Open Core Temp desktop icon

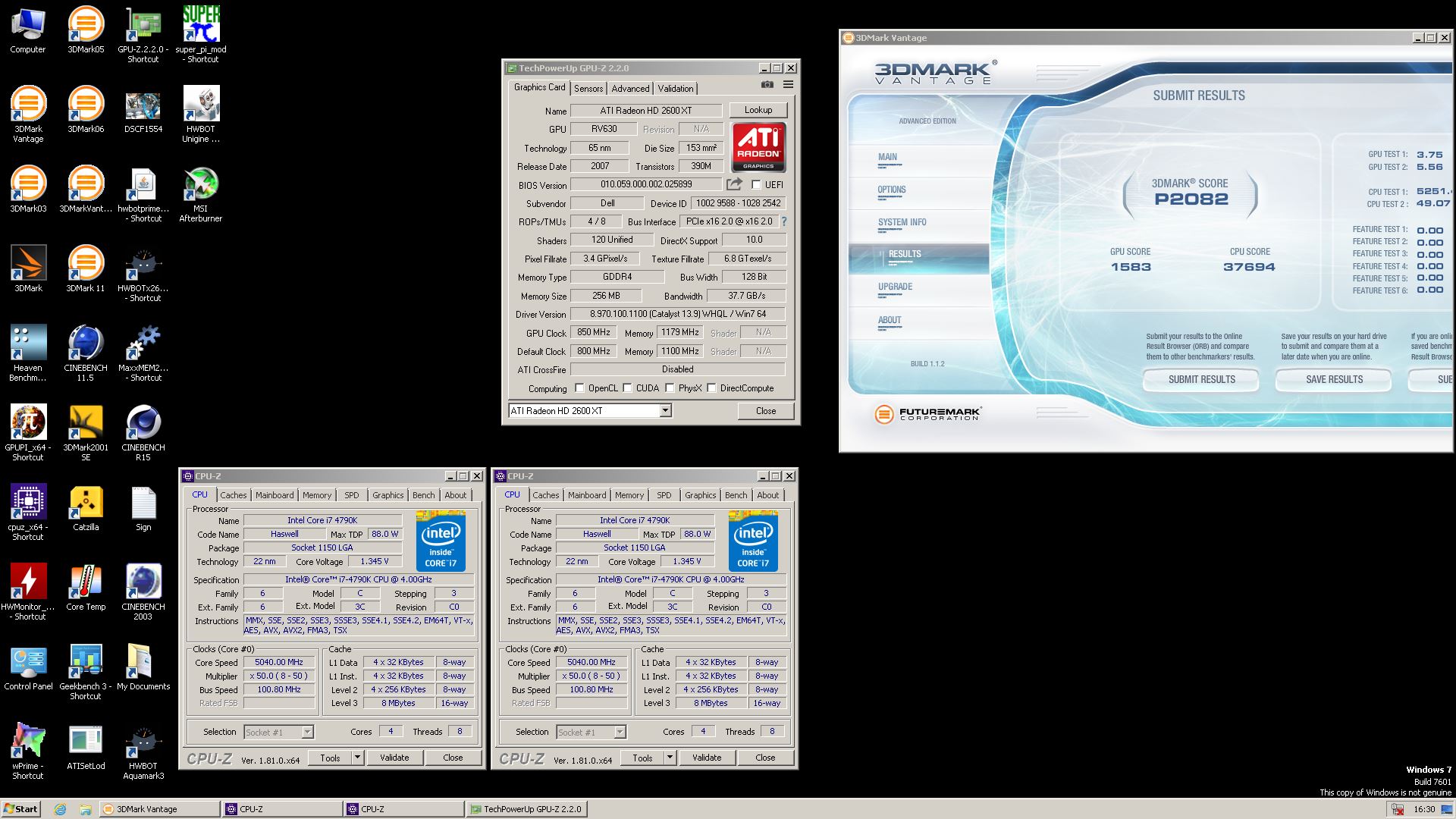(86, 588)
